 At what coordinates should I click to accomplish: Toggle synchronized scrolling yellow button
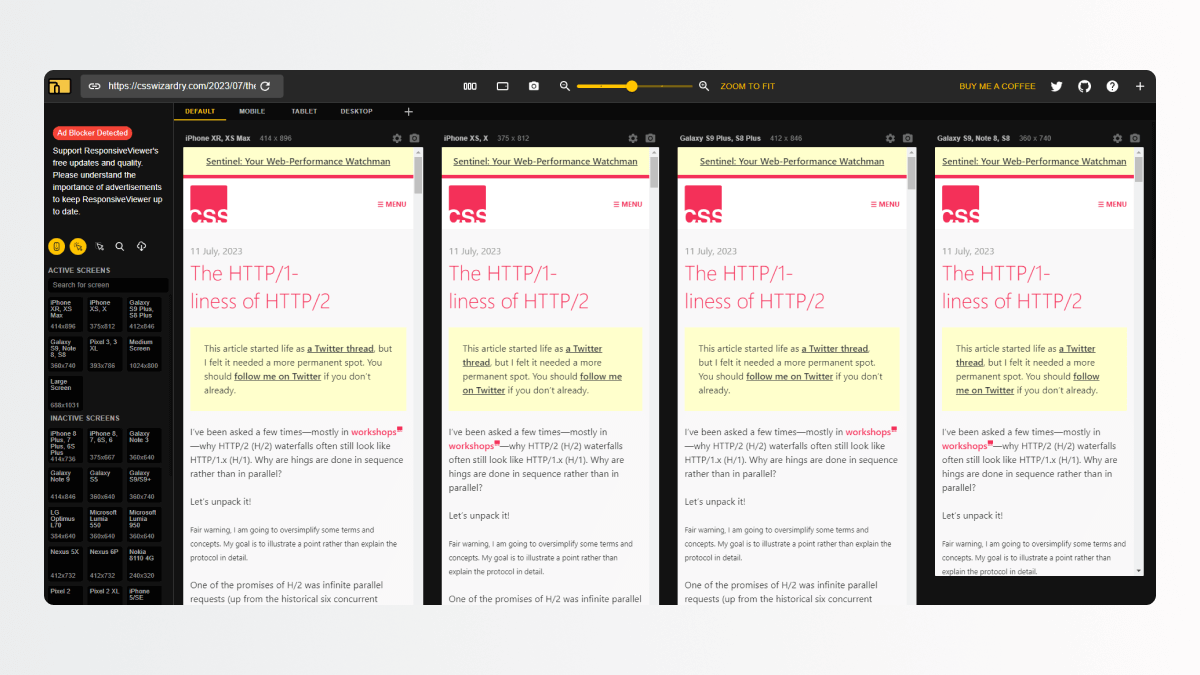(x=78, y=245)
